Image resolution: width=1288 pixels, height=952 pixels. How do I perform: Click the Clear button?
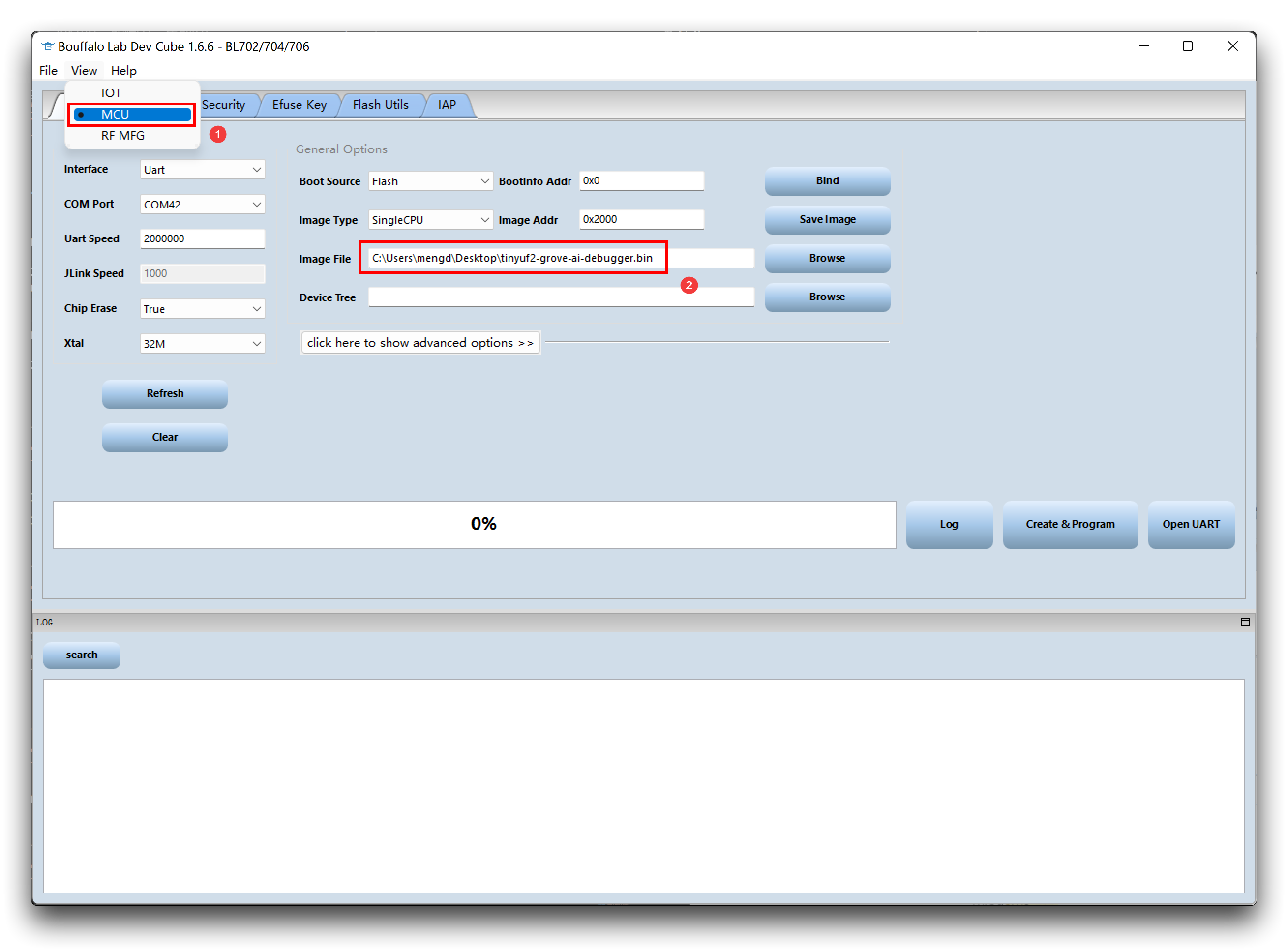click(165, 437)
